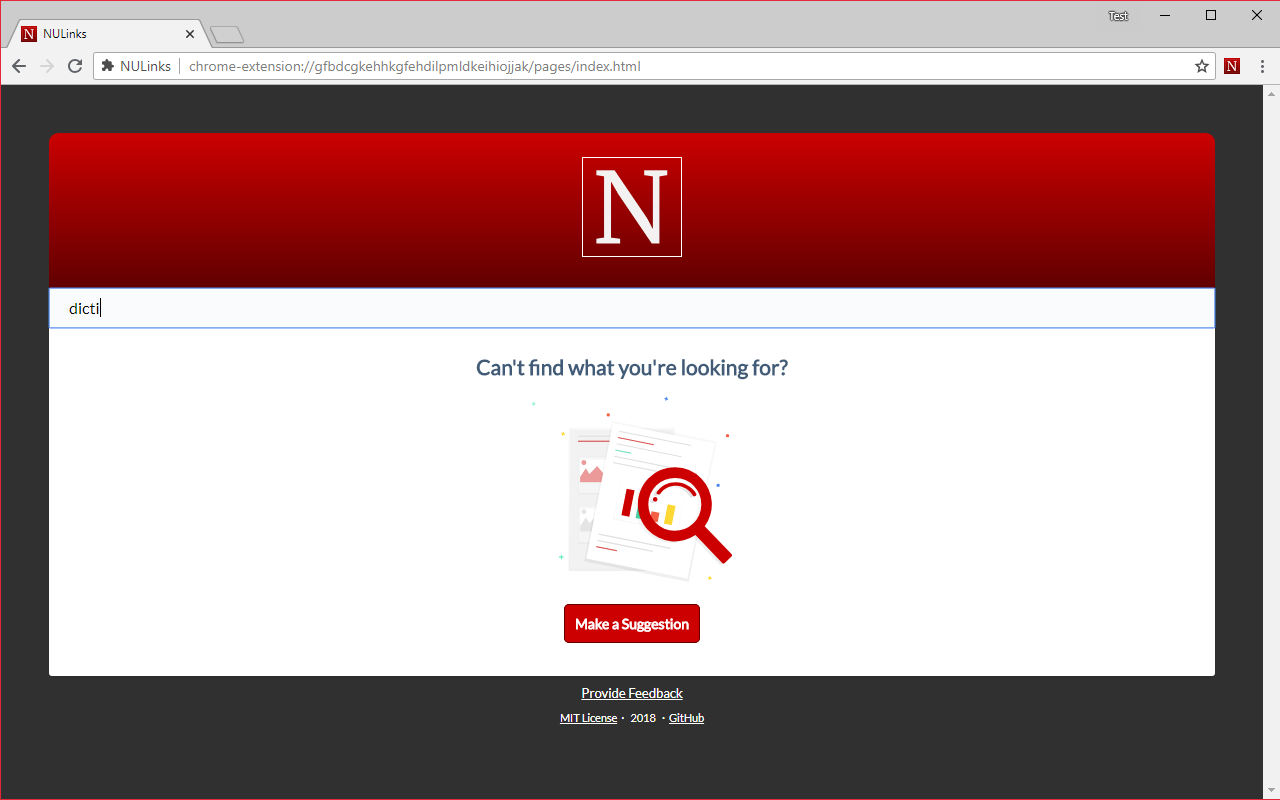Close the Chrome window
This screenshot has height=800, width=1280.
(x=1257, y=15)
